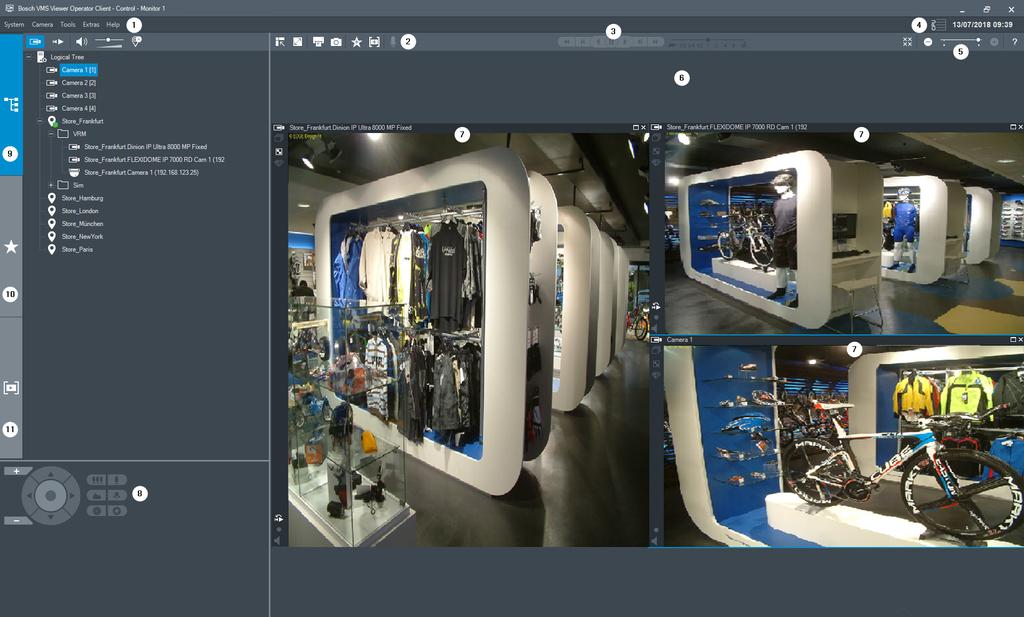Tilt camera down with PTZ arrow
1024x617 pixels.
[50, 516]
